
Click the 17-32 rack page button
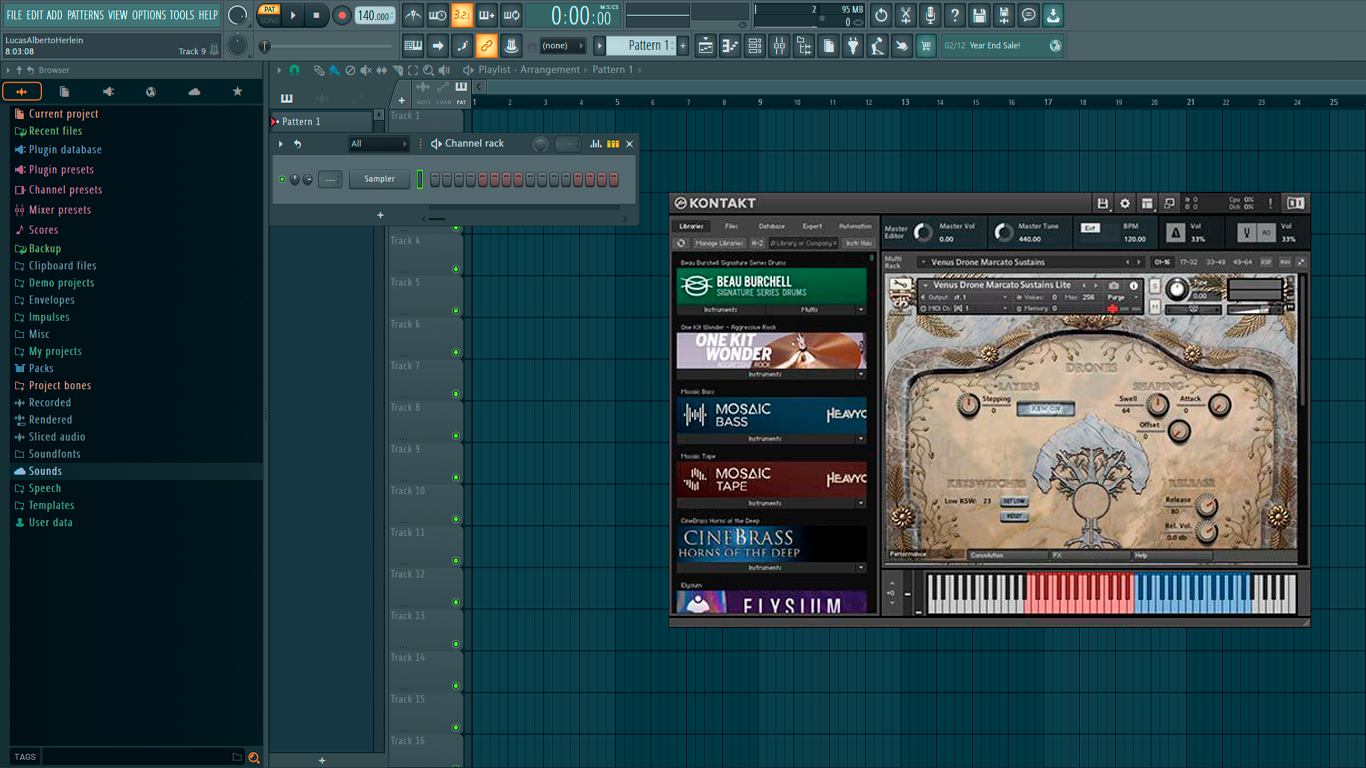pyautogui.click(x=1188, y=262)
